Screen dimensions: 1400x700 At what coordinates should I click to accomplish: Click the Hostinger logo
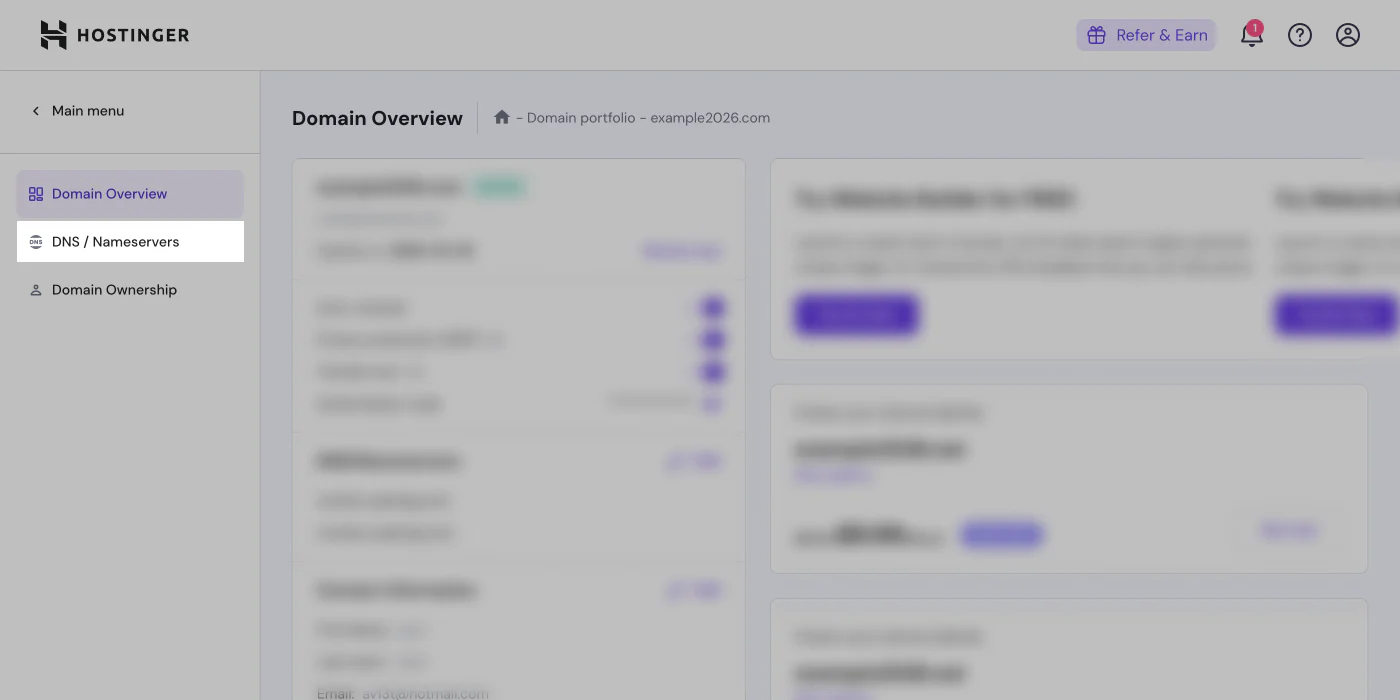[113, 34]
